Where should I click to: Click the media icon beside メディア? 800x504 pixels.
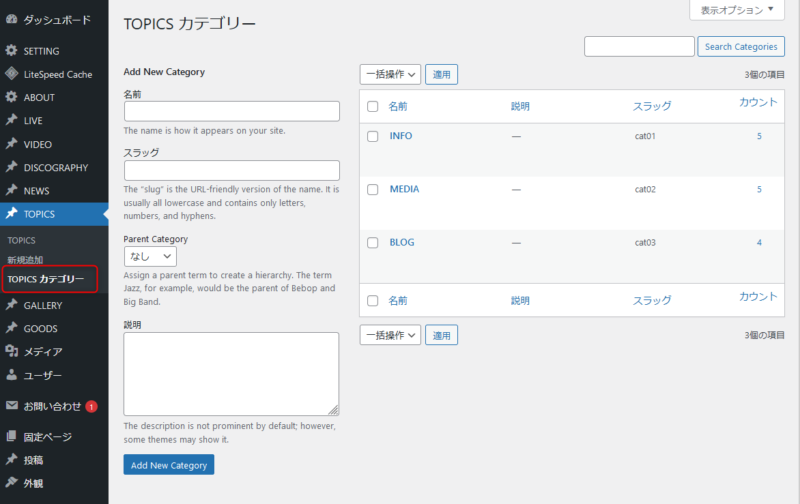11,352
